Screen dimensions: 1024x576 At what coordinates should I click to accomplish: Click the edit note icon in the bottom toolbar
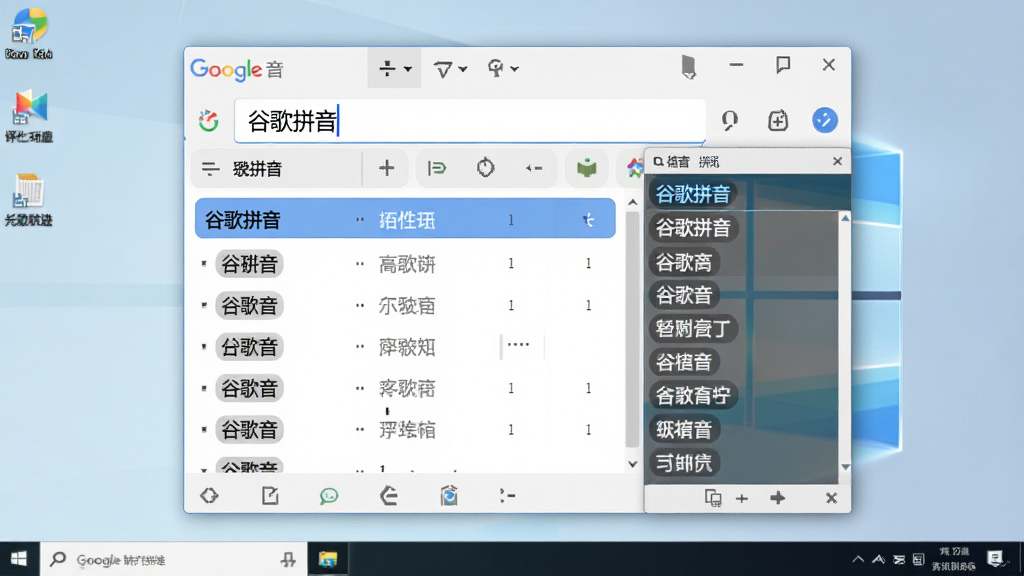[x=270, y=496]
